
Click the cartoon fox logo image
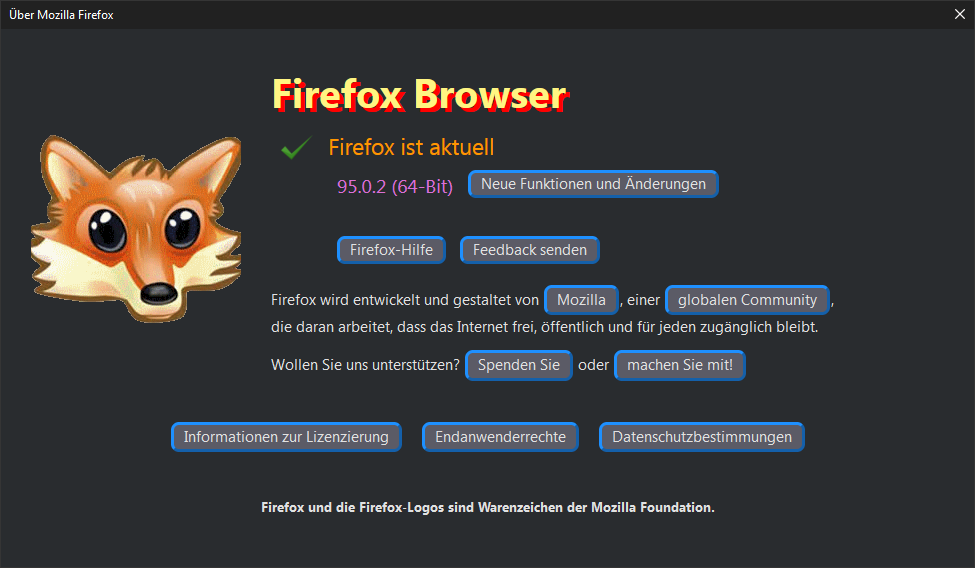pyautogui.click(x=136, y=228)
